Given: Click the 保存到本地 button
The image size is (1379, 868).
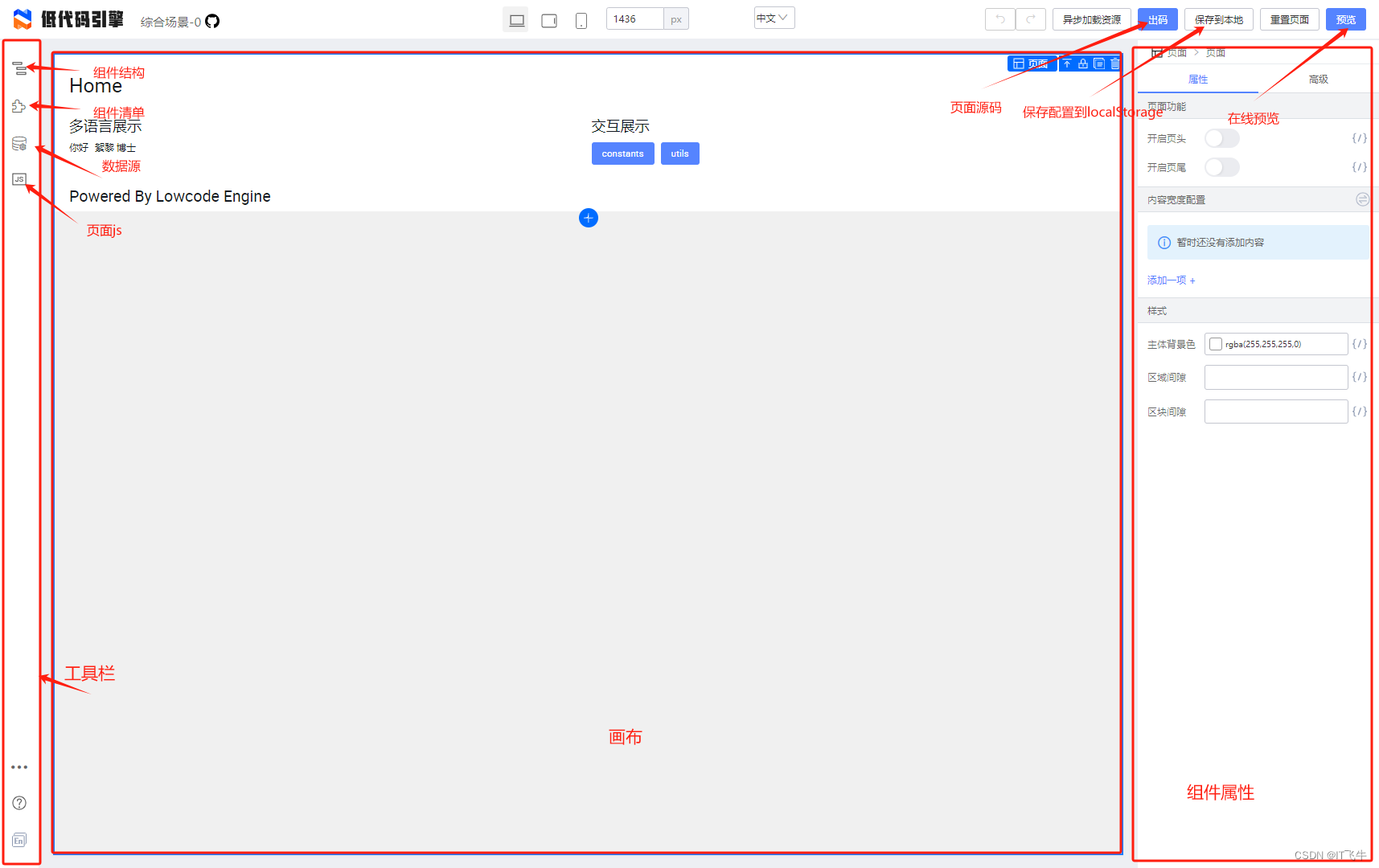Looking at the screenshot, I should pos(1219,19).
